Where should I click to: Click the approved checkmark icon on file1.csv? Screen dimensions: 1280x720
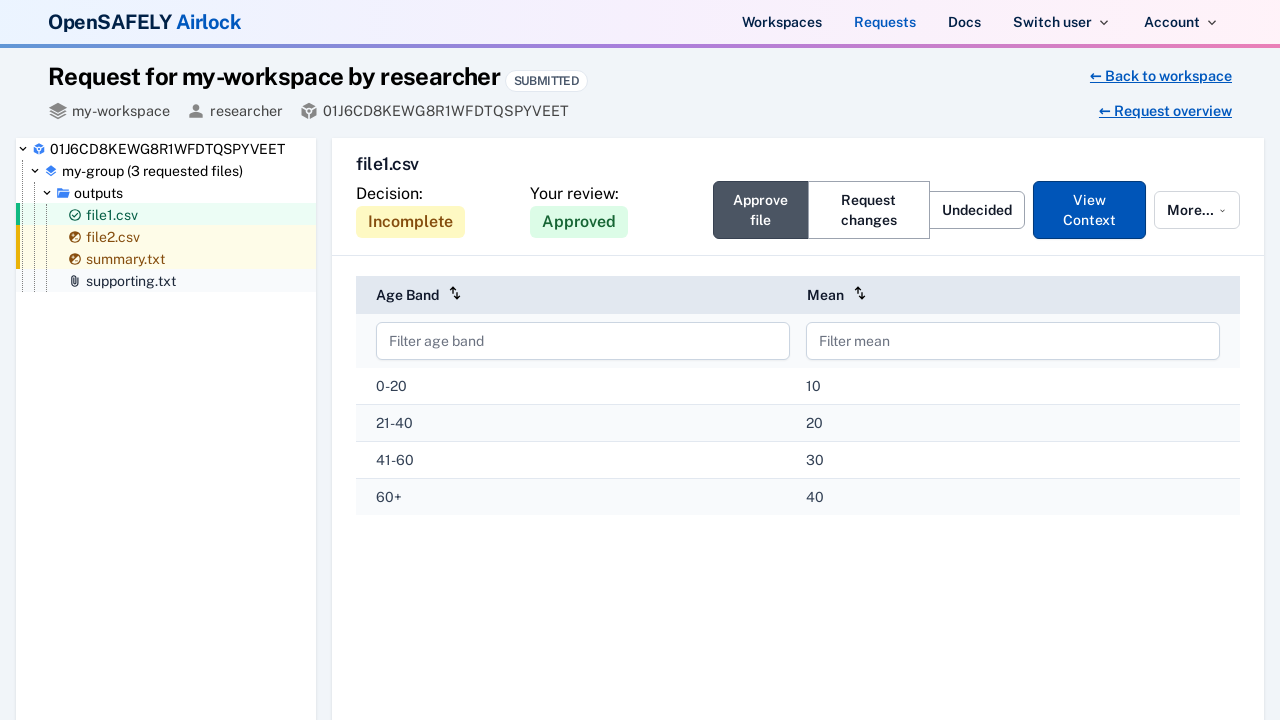[74, 215]
